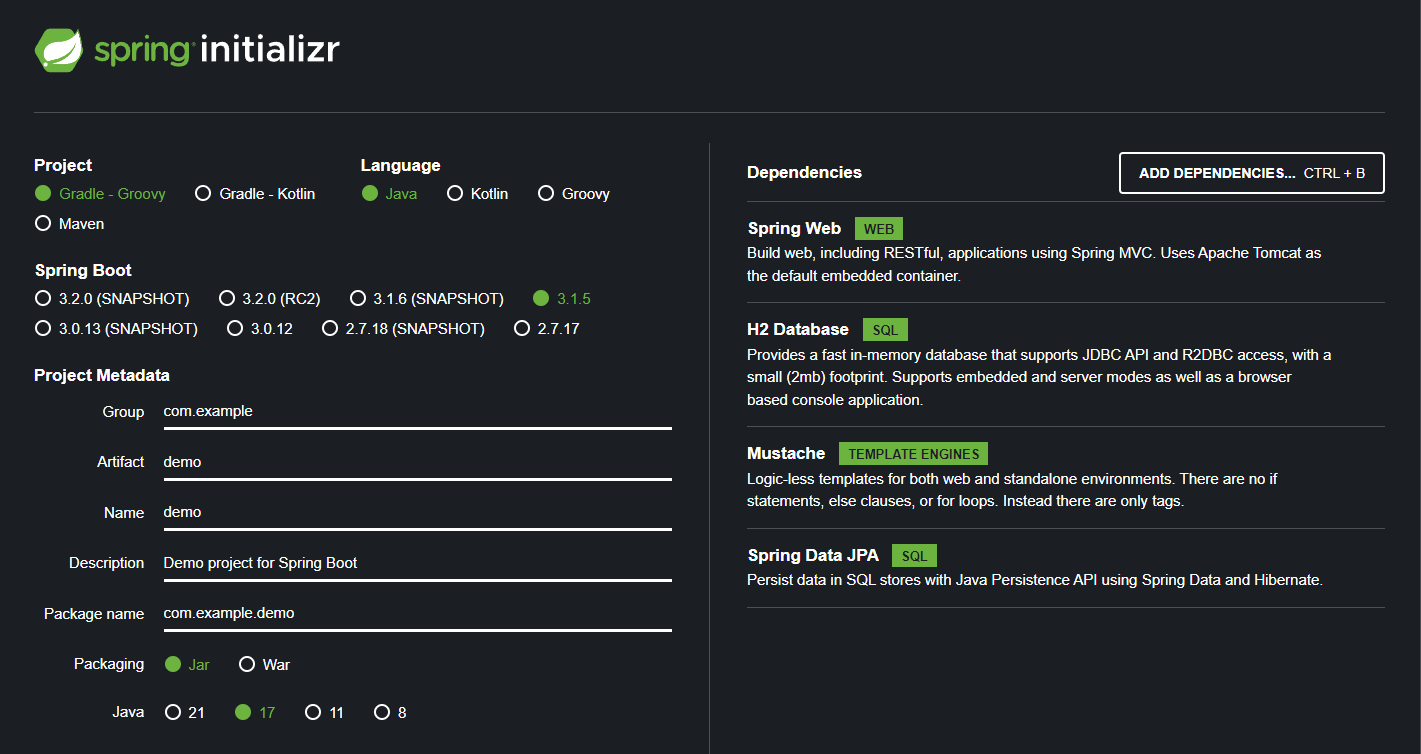Screen dimensions: 1421x754
Task: Click the Spring Web dependency title
Action: click(794, 229)
